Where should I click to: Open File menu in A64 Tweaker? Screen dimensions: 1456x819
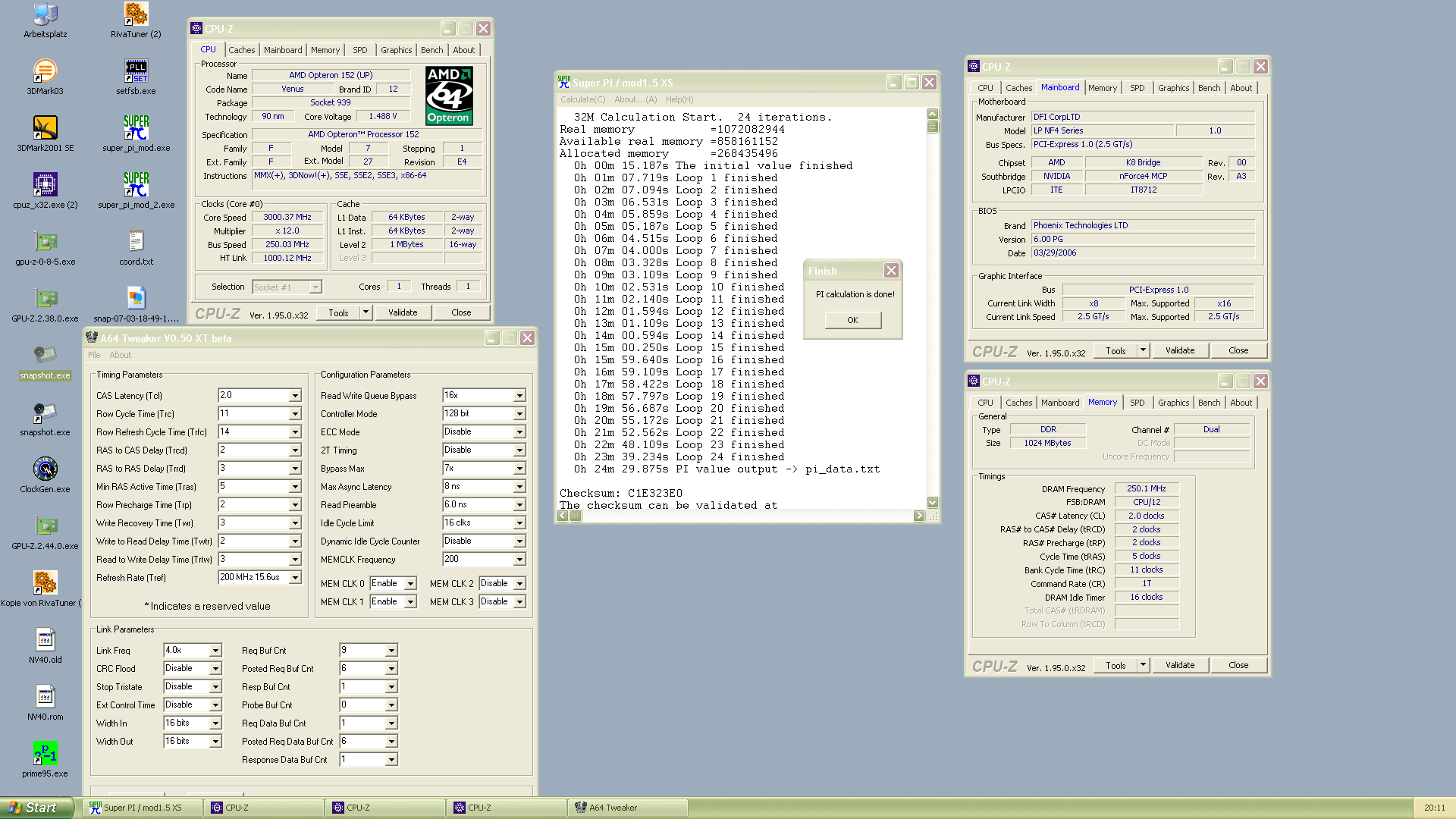(x=94, y=355)
